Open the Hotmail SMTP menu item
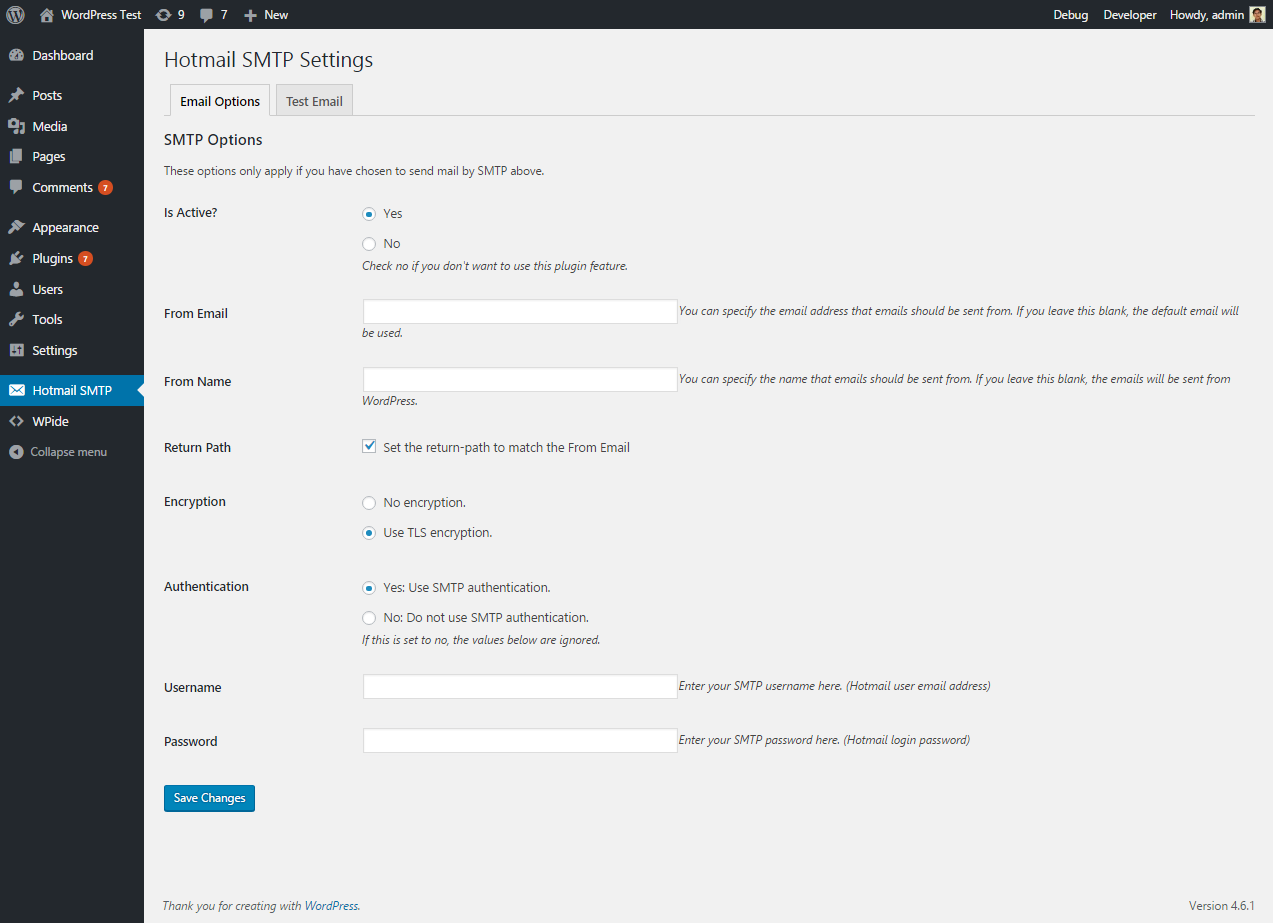This screenshot has height=923, width=1273. (x=72, y=391)
